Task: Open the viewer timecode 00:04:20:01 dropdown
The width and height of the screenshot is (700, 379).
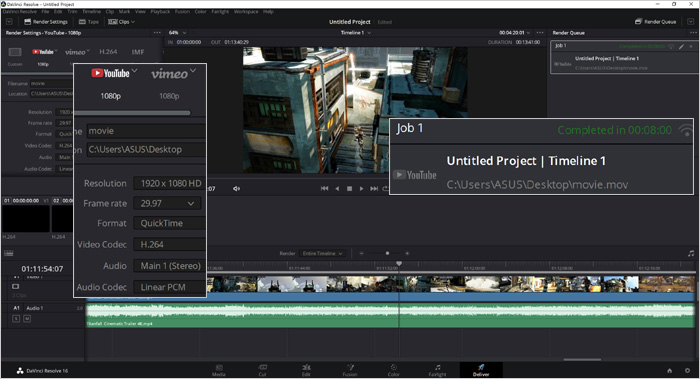Action: pos(515,33)
